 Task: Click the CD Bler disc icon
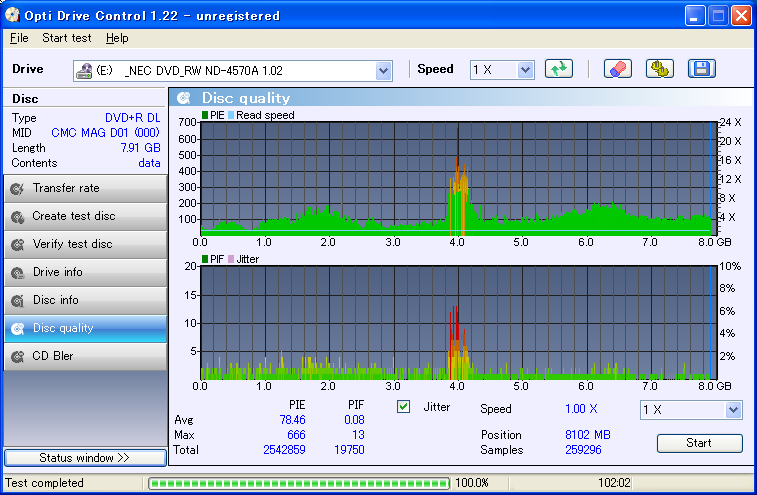click(17, 357)
